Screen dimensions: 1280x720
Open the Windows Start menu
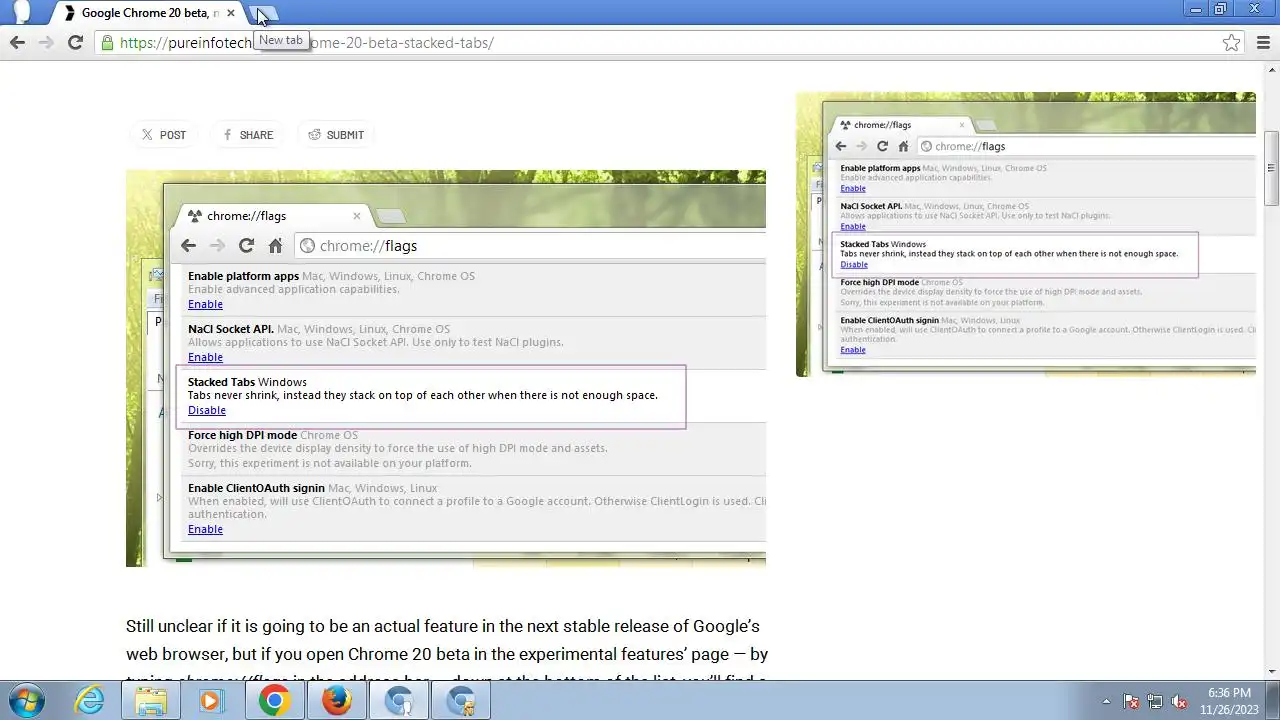25,701
